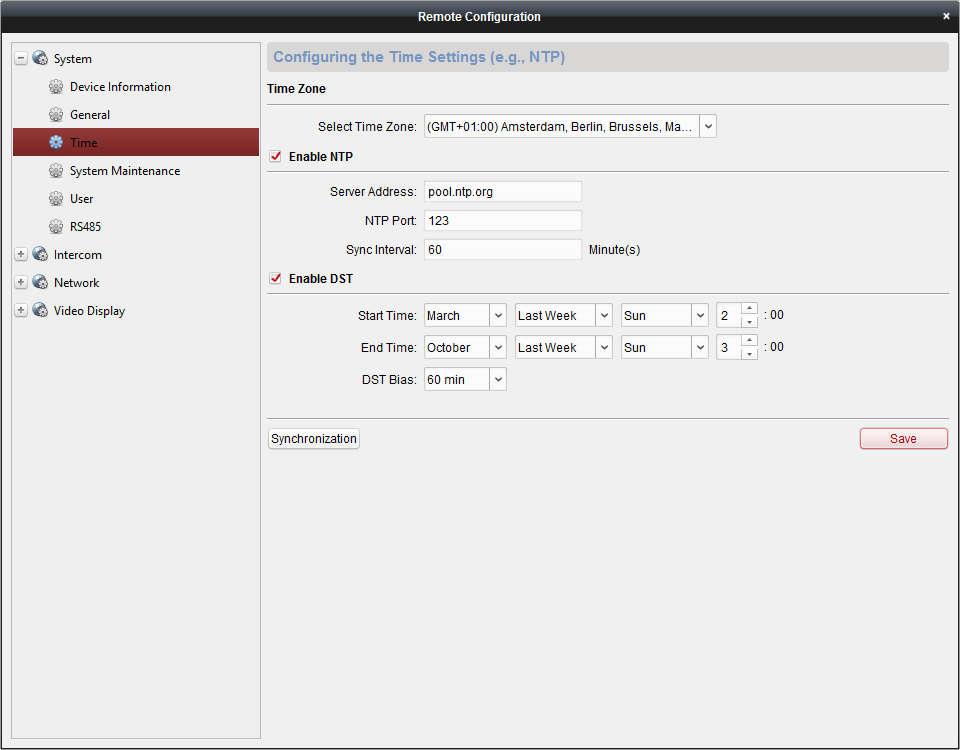Click the globe icon next to Intercom
This screenshot has width=960, height=750.
[x=40, y=254]
